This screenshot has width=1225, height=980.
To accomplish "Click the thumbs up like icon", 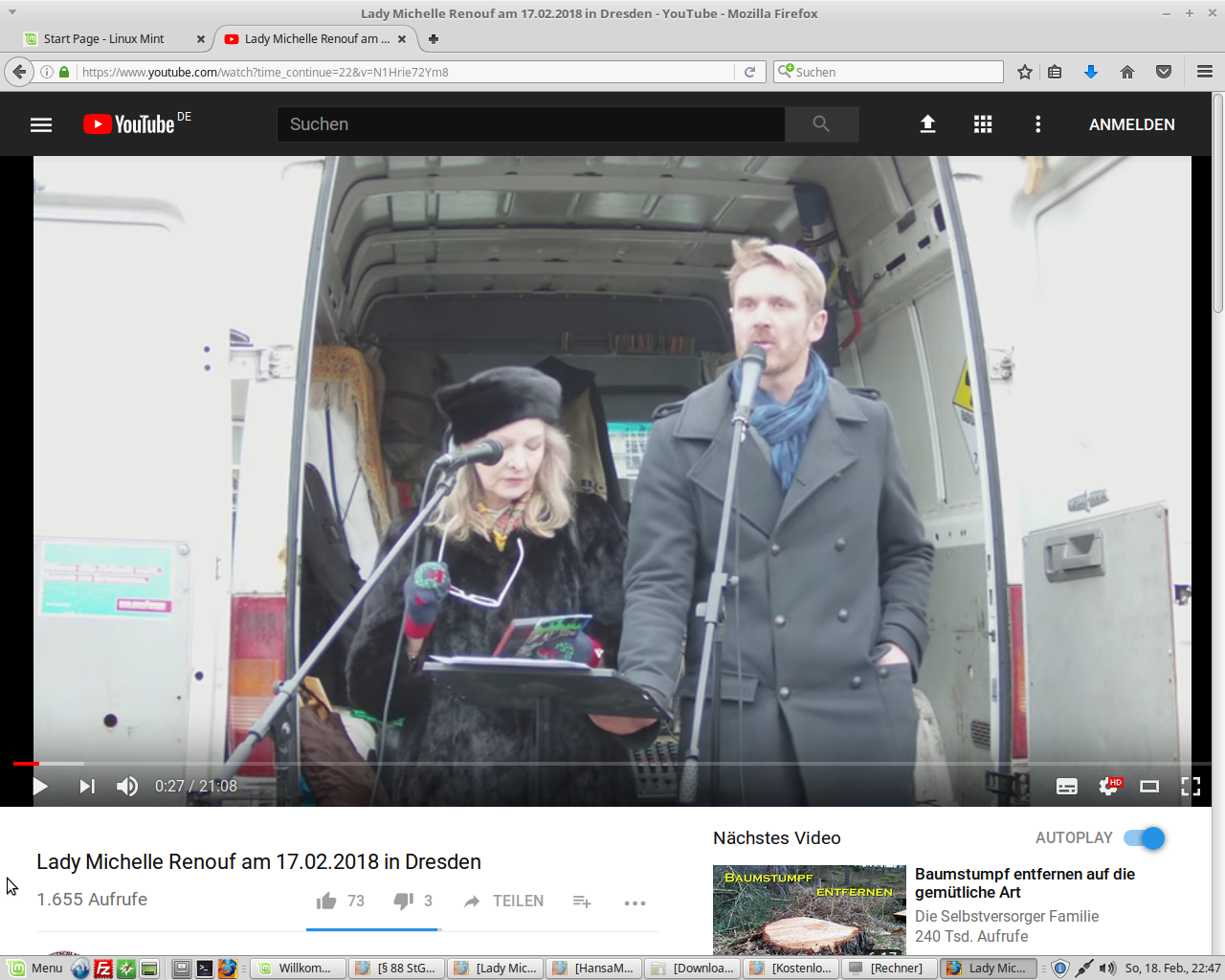I will pyautogui.click(x=326, y=902).
